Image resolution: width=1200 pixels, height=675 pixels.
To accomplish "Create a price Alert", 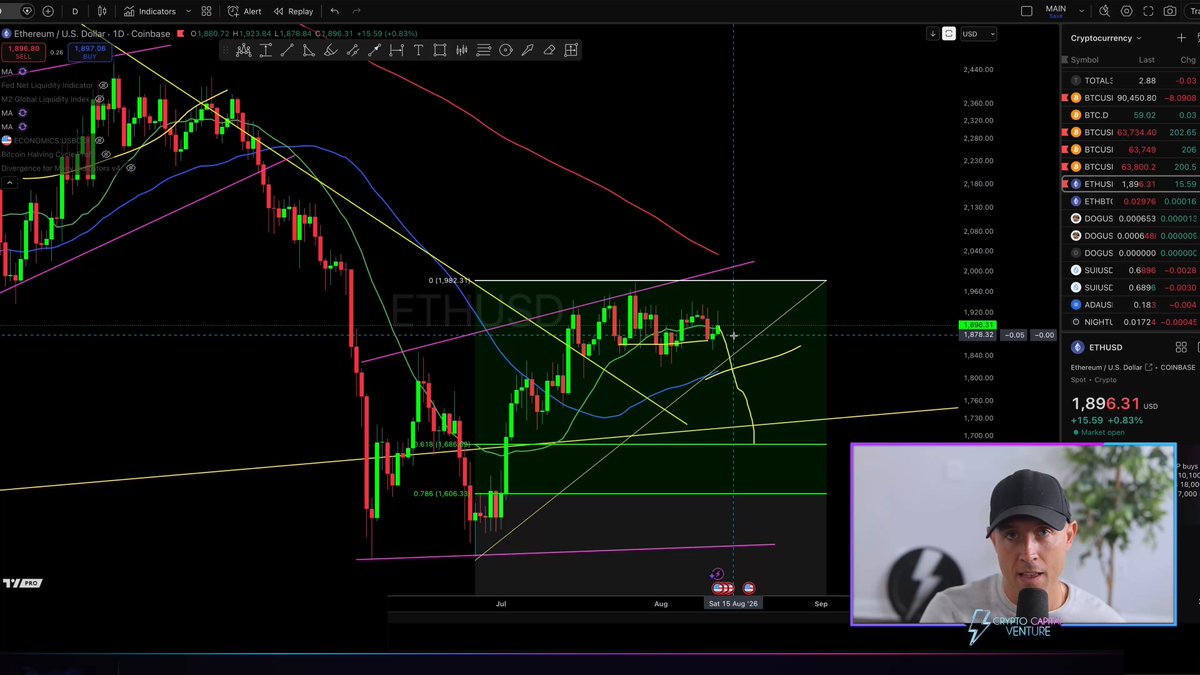I will pyautogui.click(x=244, y=11).
